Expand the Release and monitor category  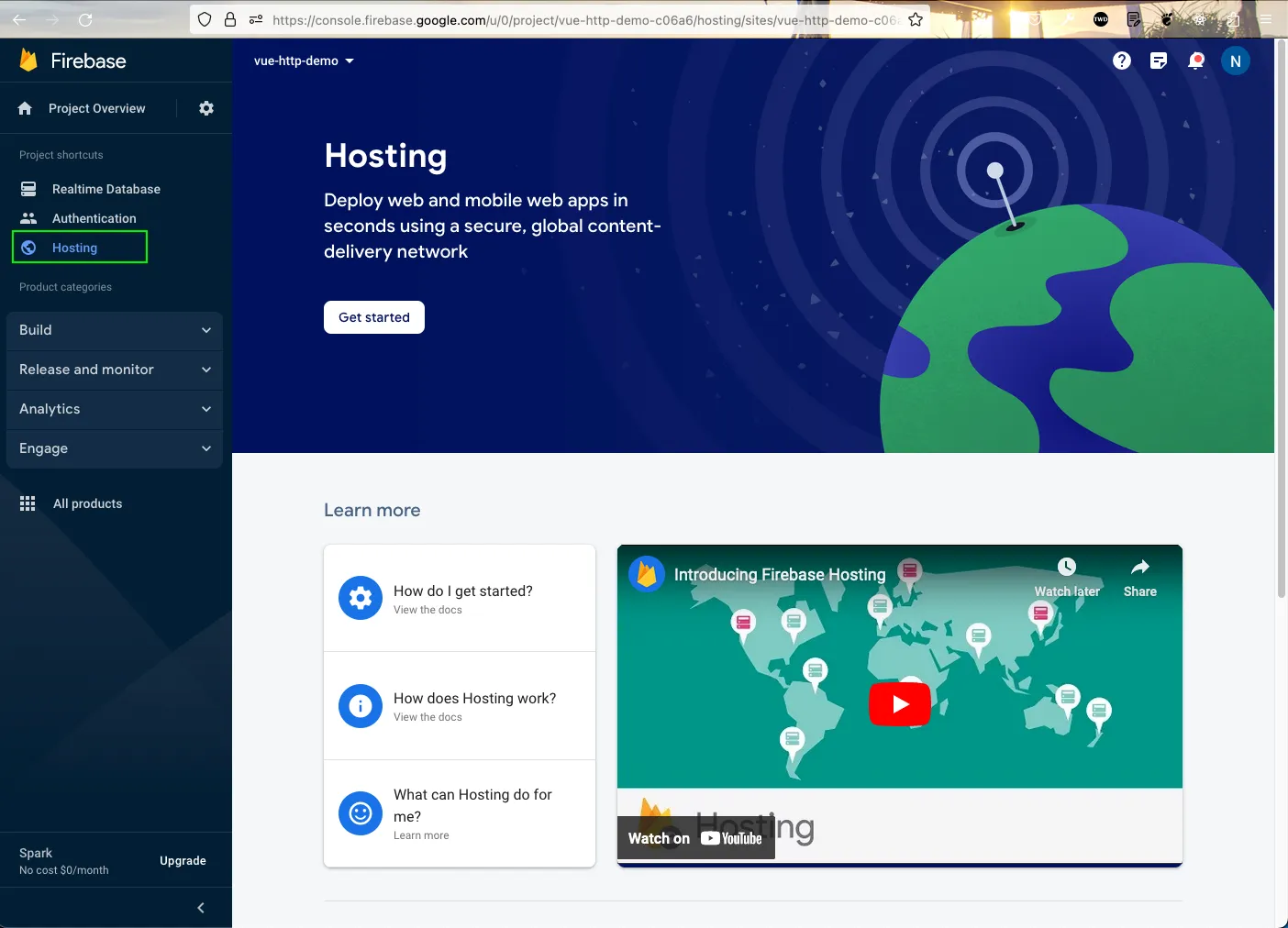click(115, 370)
